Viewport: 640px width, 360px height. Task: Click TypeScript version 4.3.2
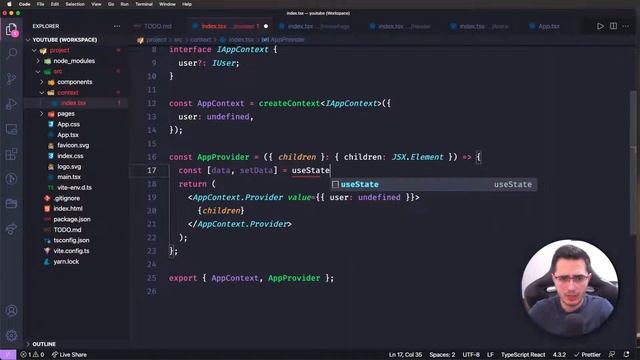click(x=559, y=355)
